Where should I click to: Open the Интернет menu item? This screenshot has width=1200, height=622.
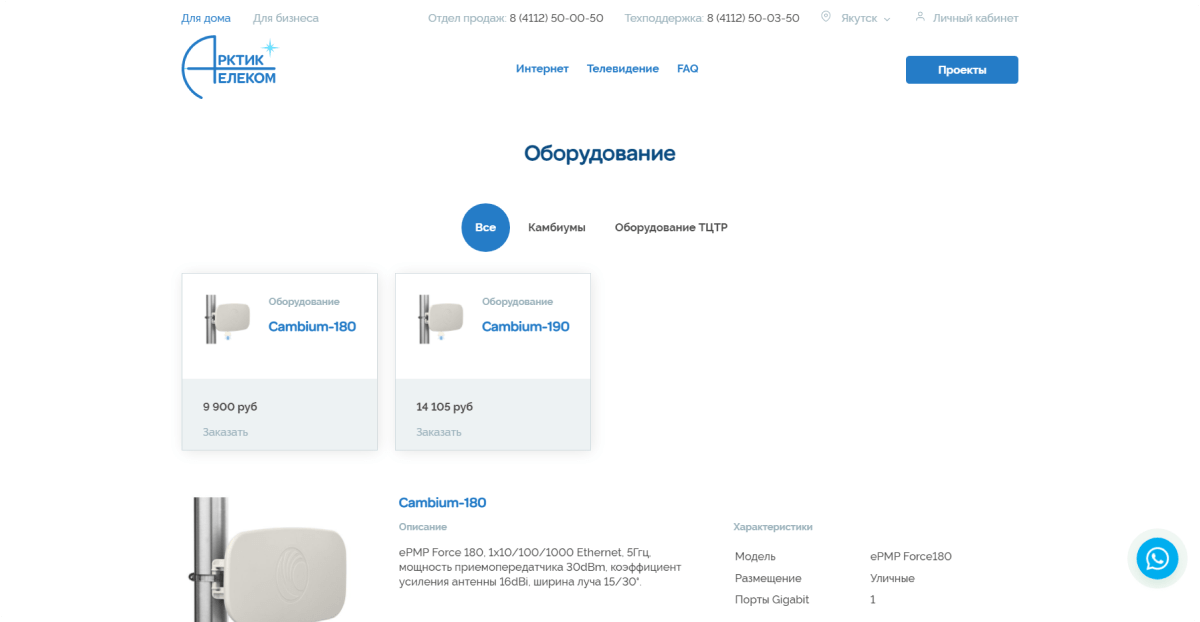(x=542, y=69)
